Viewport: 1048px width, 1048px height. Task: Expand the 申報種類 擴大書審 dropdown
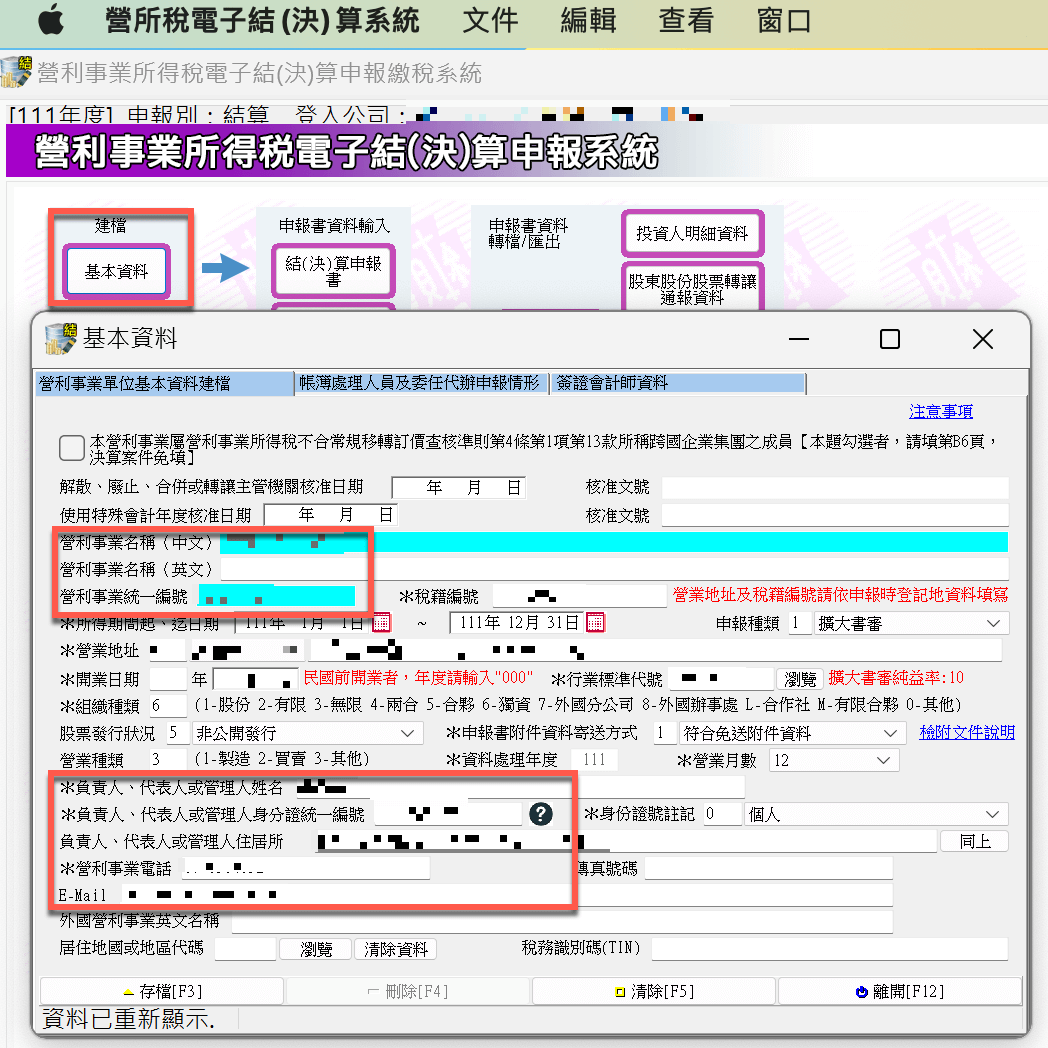(993, 624)
